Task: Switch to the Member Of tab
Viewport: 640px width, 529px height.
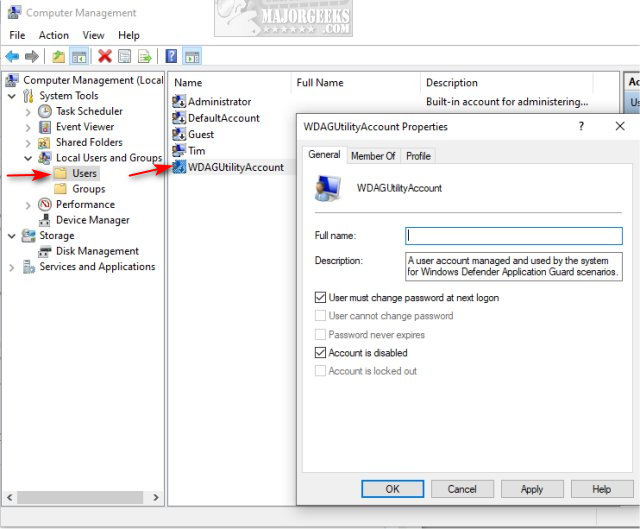Action: pyautogui.click(x=373, y=156)
